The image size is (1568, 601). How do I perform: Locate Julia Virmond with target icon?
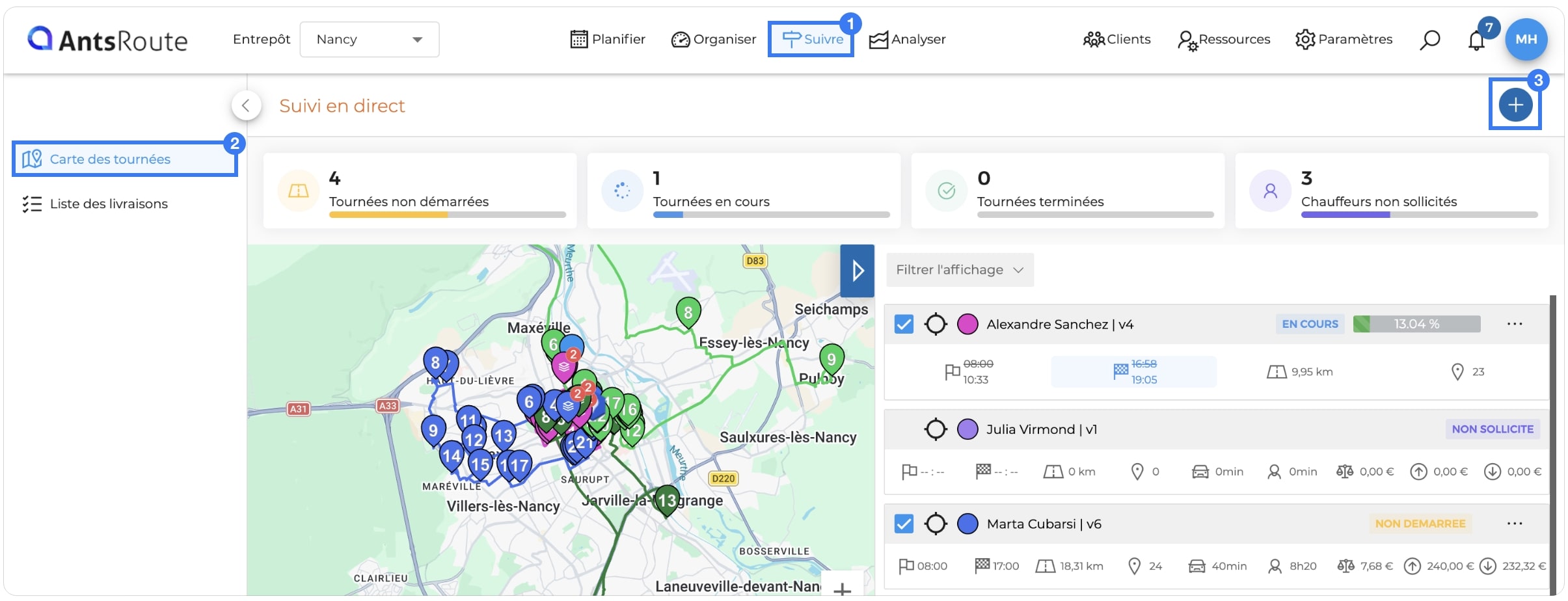(x=936, y=429)
